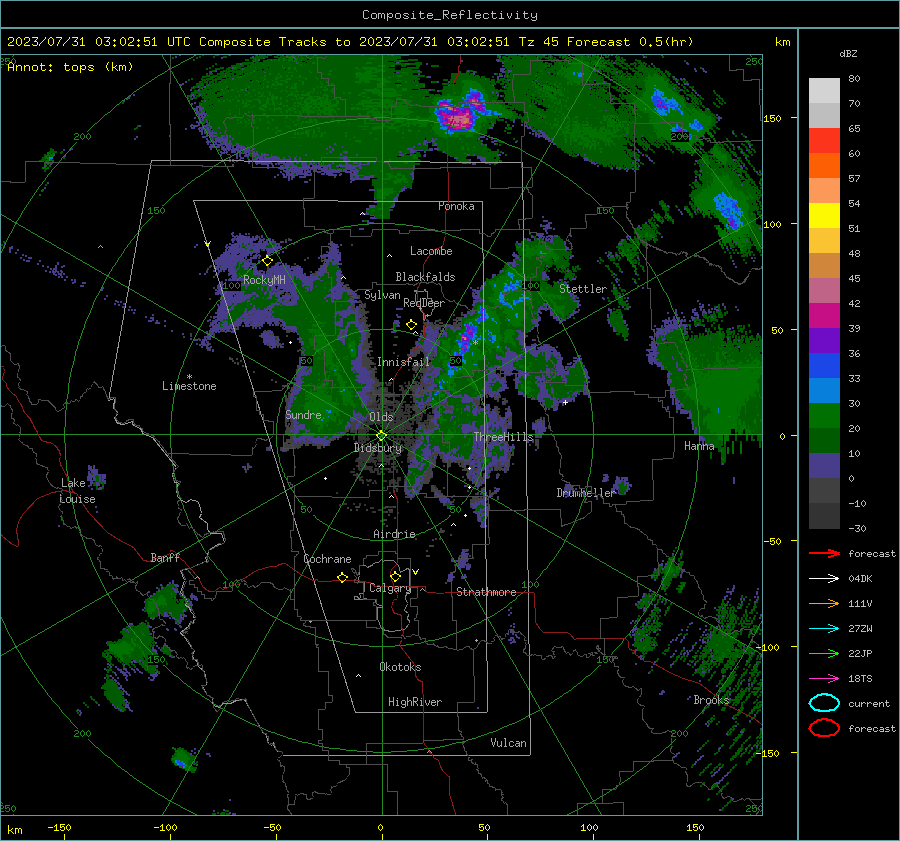Click the HighRiver label

click(x=415, y=702)
